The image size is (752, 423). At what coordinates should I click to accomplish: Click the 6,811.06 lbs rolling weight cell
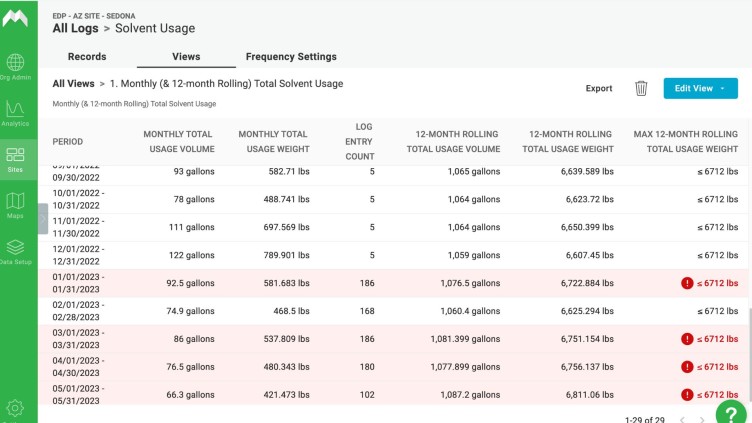[589, 395]
